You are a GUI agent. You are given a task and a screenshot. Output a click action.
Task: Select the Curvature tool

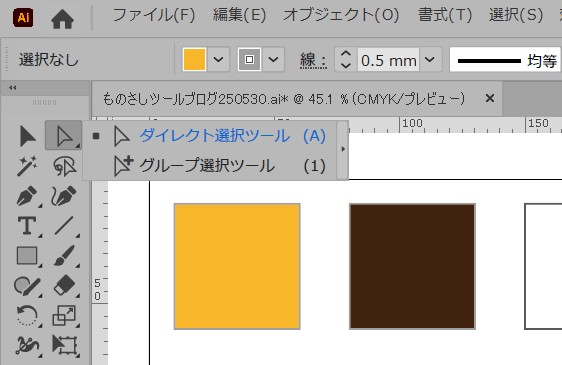click(x=64, y=196)
